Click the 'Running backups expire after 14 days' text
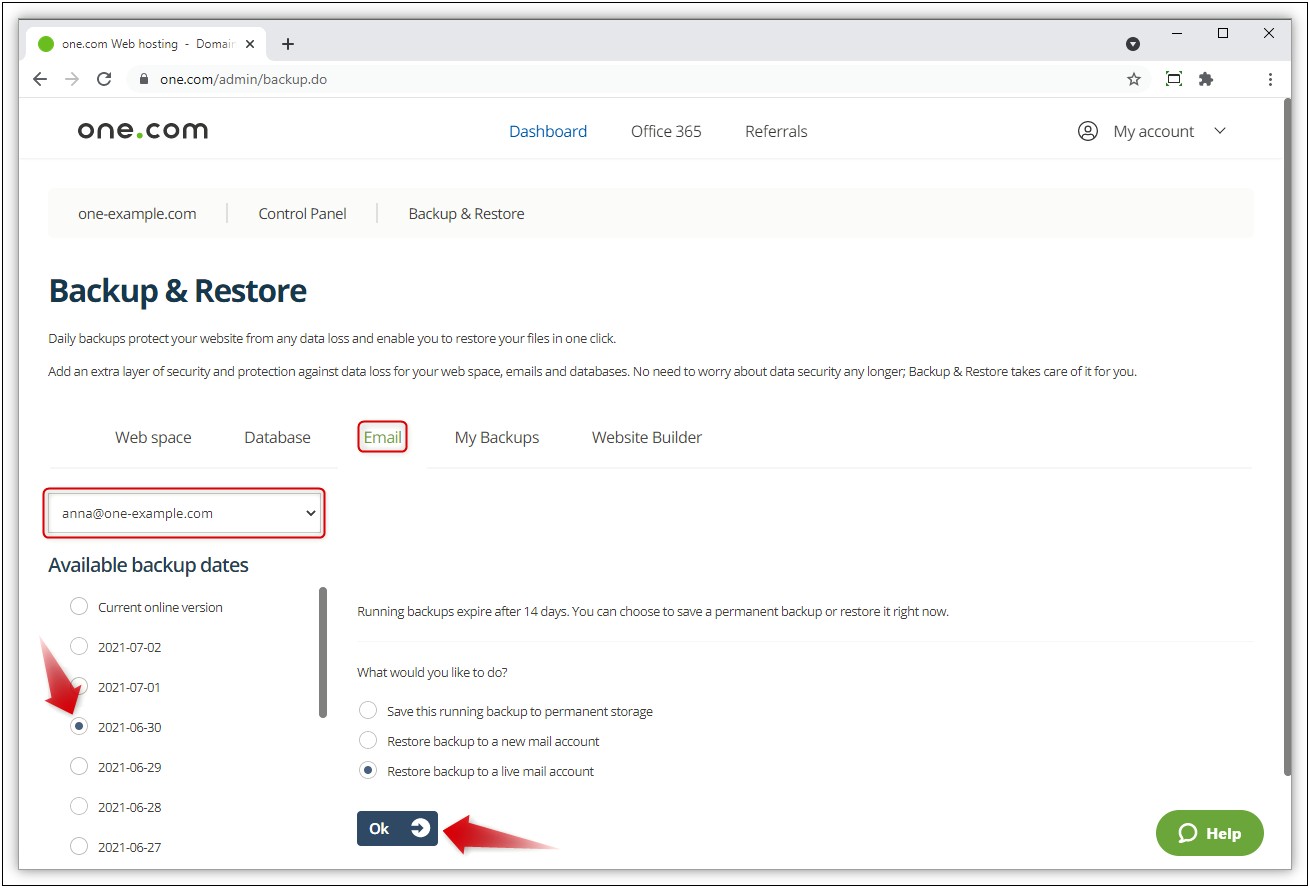Screen dimensions: 1310x888 point(653,611)
